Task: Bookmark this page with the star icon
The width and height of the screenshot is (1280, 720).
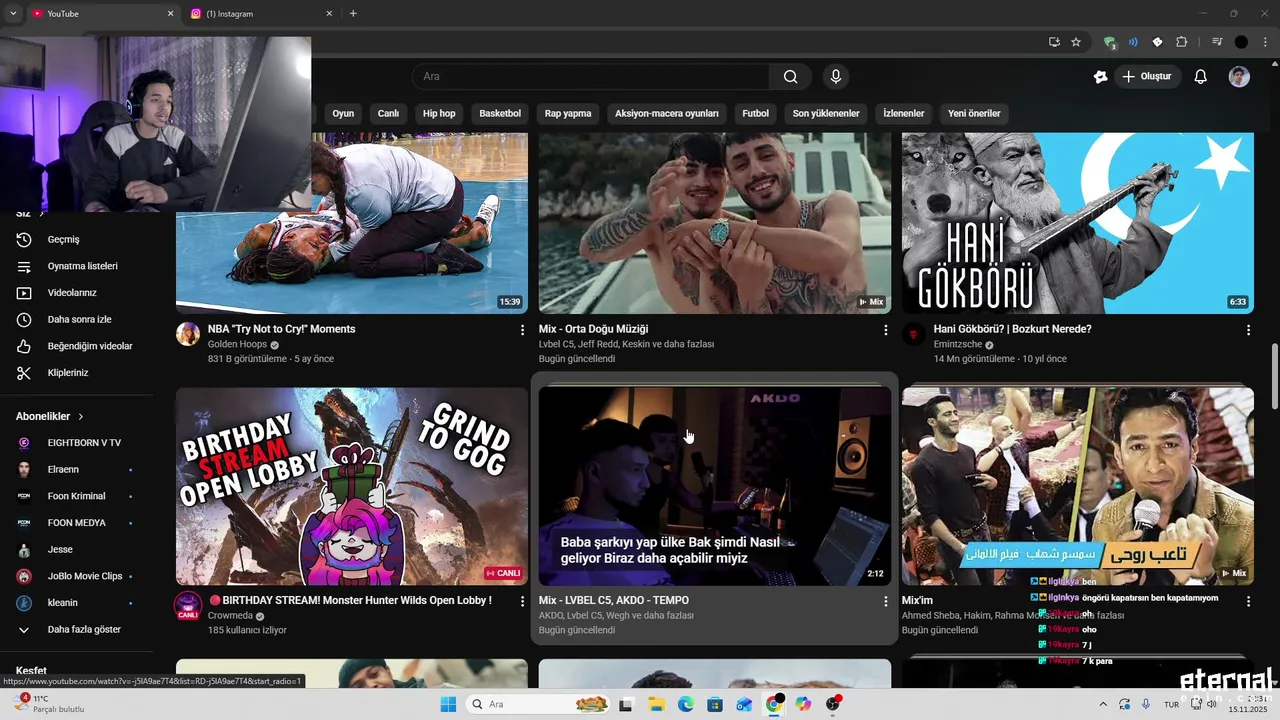Action: pos(1076,42)
